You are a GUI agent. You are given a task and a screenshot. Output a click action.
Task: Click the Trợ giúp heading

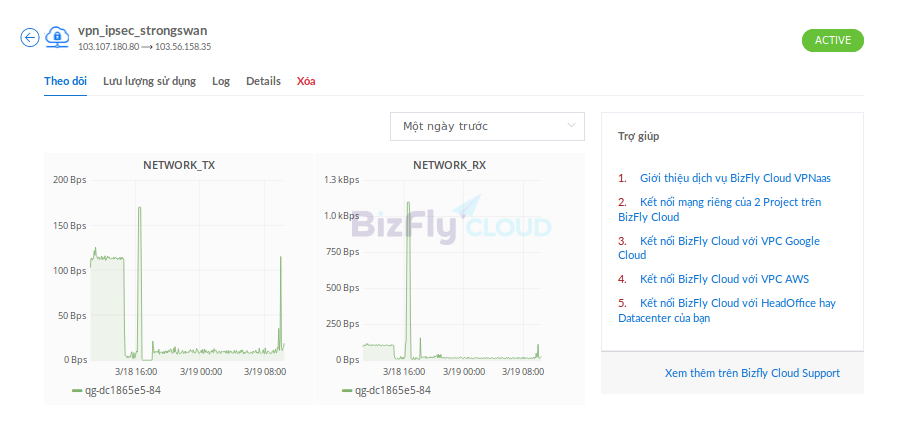point(639,137)
